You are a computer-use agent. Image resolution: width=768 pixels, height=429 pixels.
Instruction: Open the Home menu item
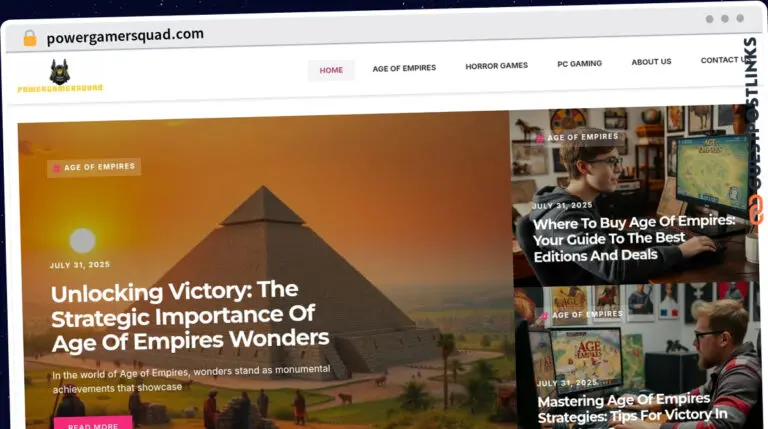(x=331, y=70)
